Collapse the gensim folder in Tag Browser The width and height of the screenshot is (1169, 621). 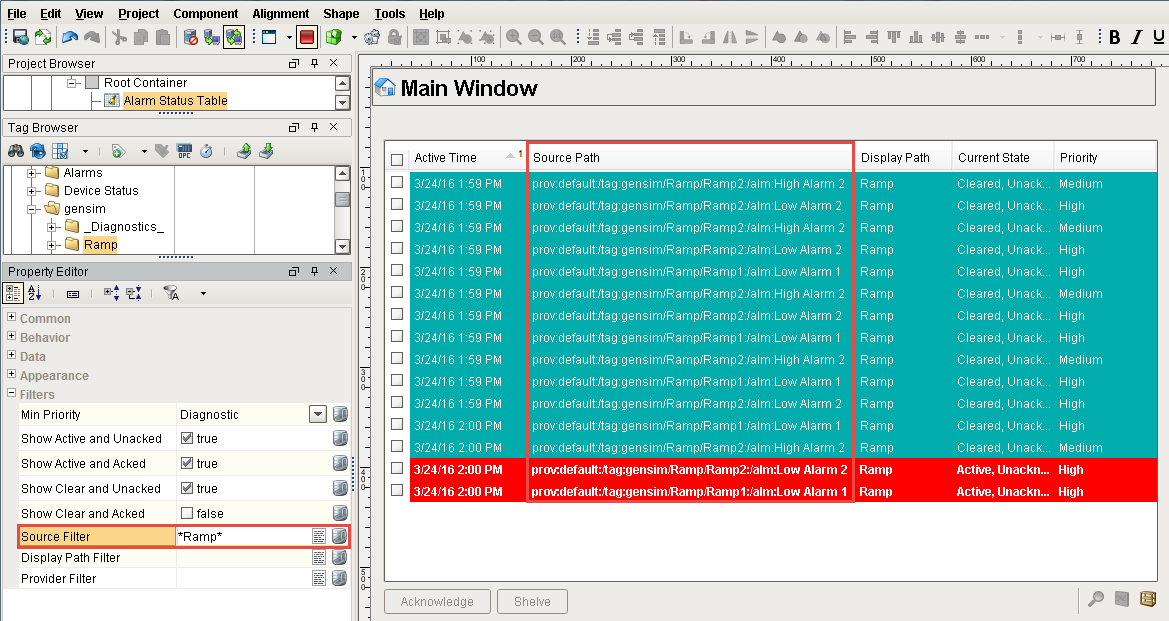(33, 208)
